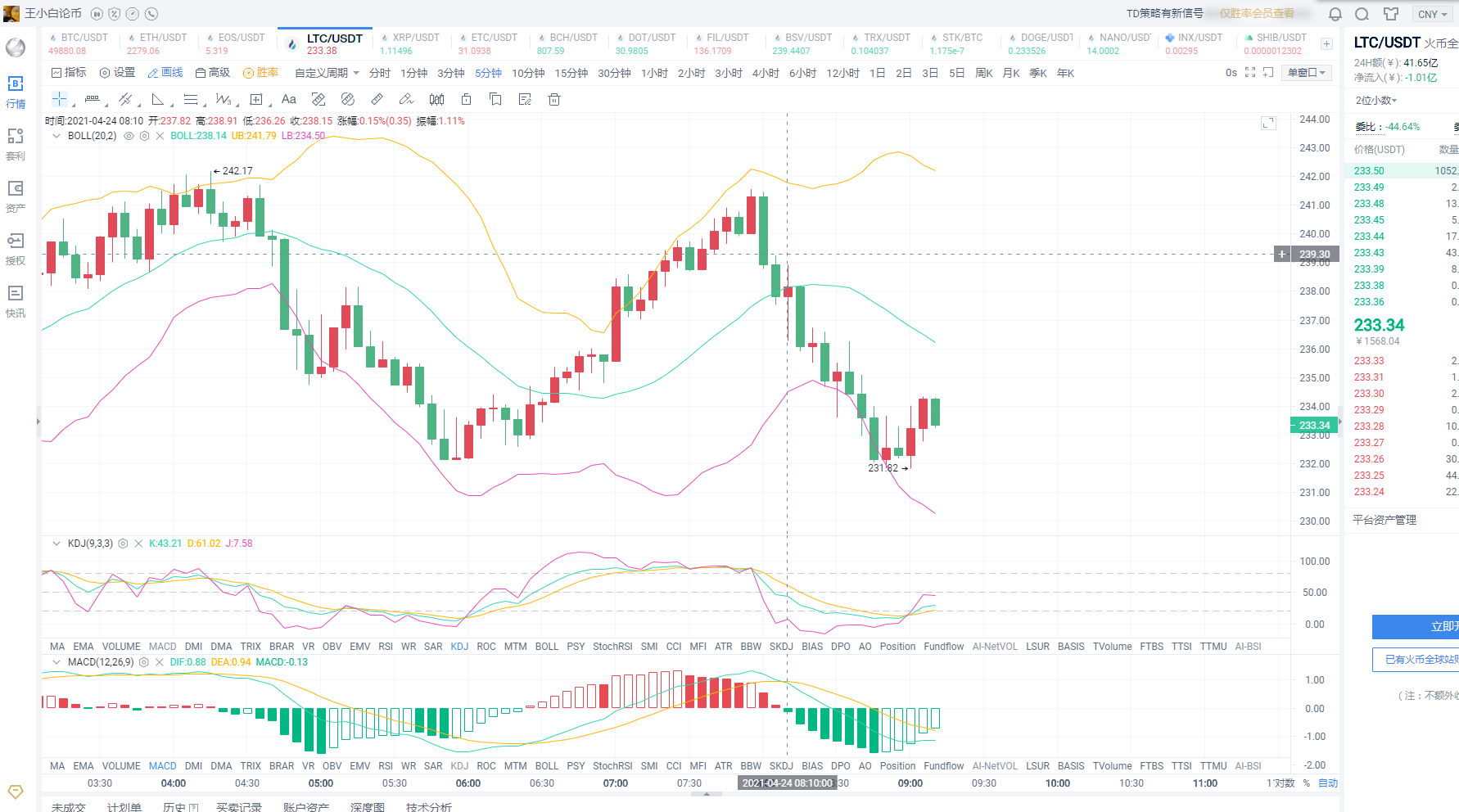Open the search magnifier icon
1459x812 pixels.
click(x=1362, y=14)
